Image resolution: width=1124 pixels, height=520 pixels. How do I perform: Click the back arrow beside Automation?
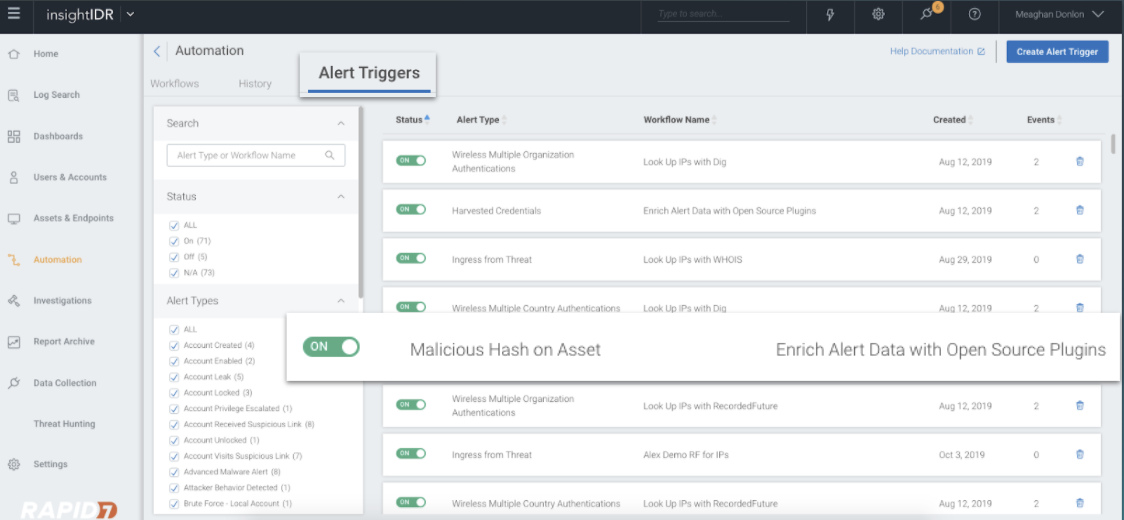pyautogui.click(x=157, y=51)
